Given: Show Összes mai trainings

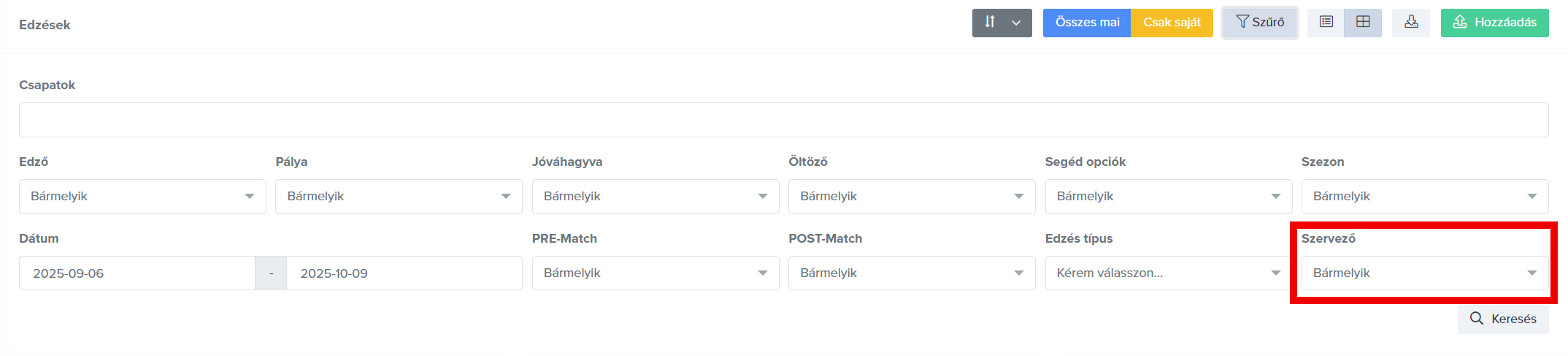Looking at the screenshot, I should (x=1087, y=23).
